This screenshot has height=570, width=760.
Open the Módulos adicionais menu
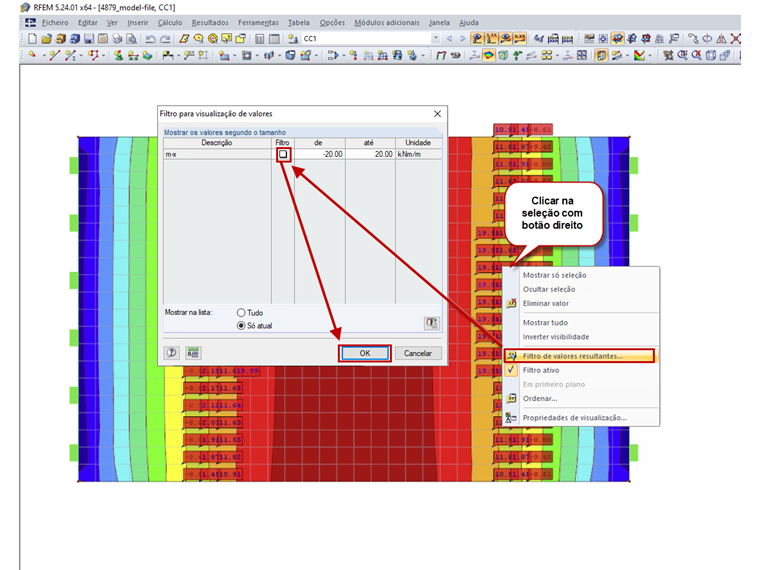(x=387, y=22)
